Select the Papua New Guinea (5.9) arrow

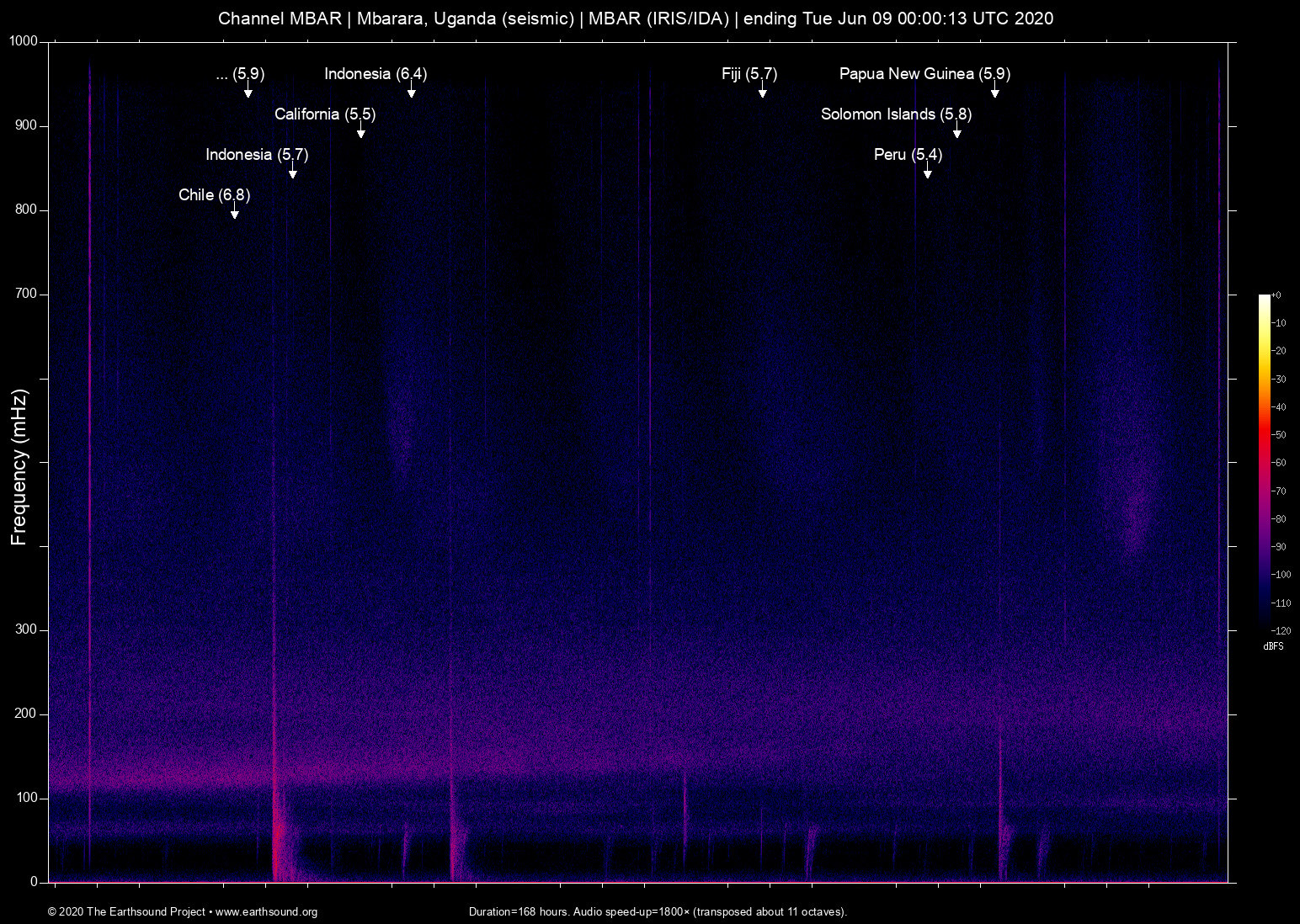(x=994, y=93)
